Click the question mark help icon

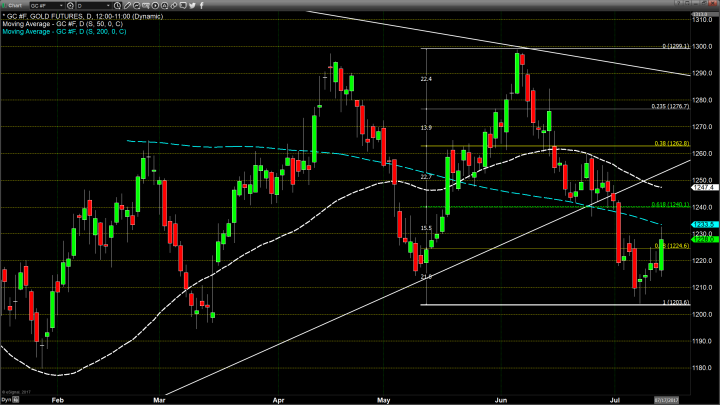tap(677, 5)
